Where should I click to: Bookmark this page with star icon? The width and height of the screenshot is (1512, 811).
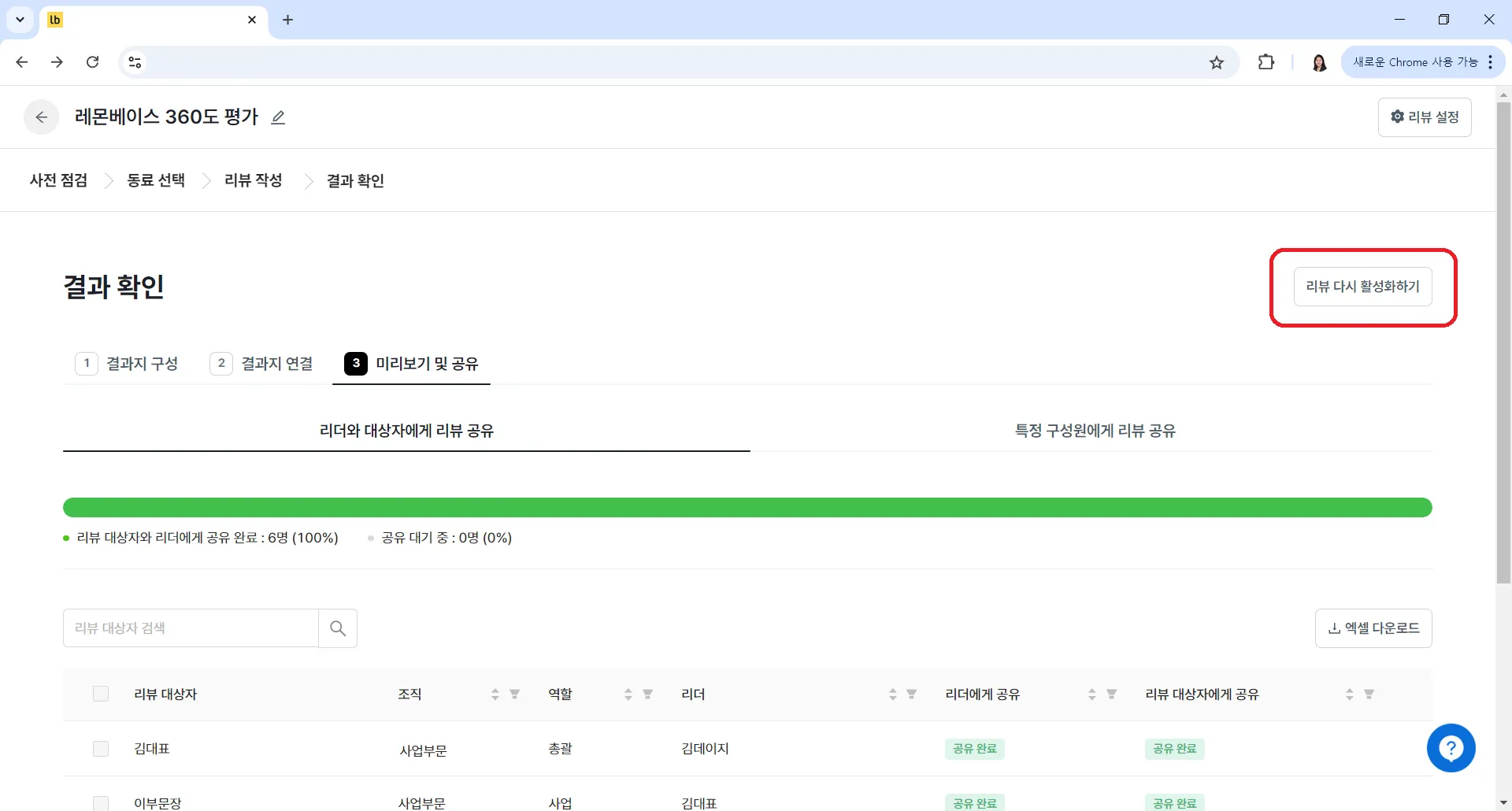pyautogui.click(x=1217, y=62)
